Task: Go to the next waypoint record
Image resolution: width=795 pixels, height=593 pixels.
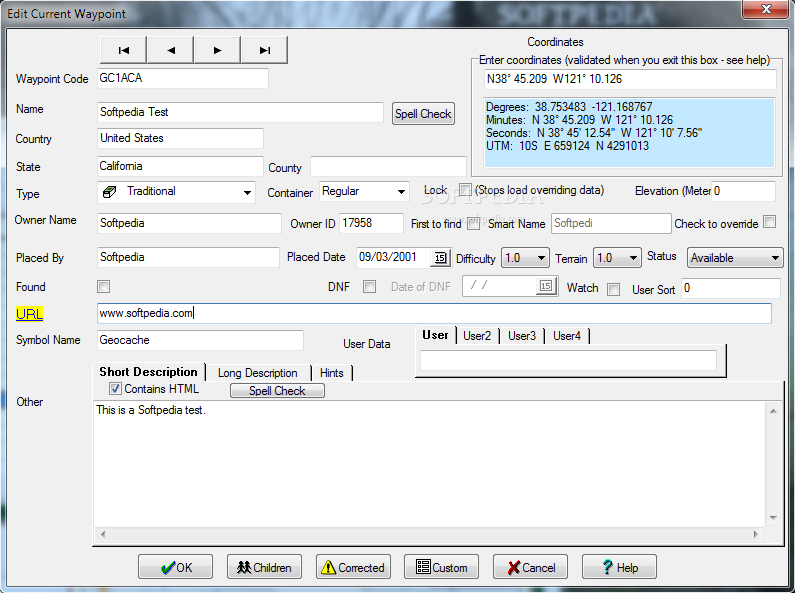Action: pyautogui.click(x=218, y=50)
